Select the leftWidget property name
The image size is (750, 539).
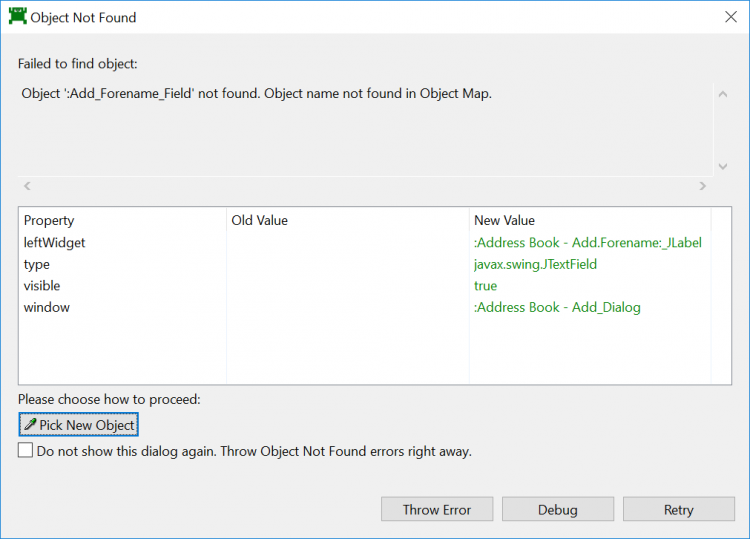click(54, 242)
